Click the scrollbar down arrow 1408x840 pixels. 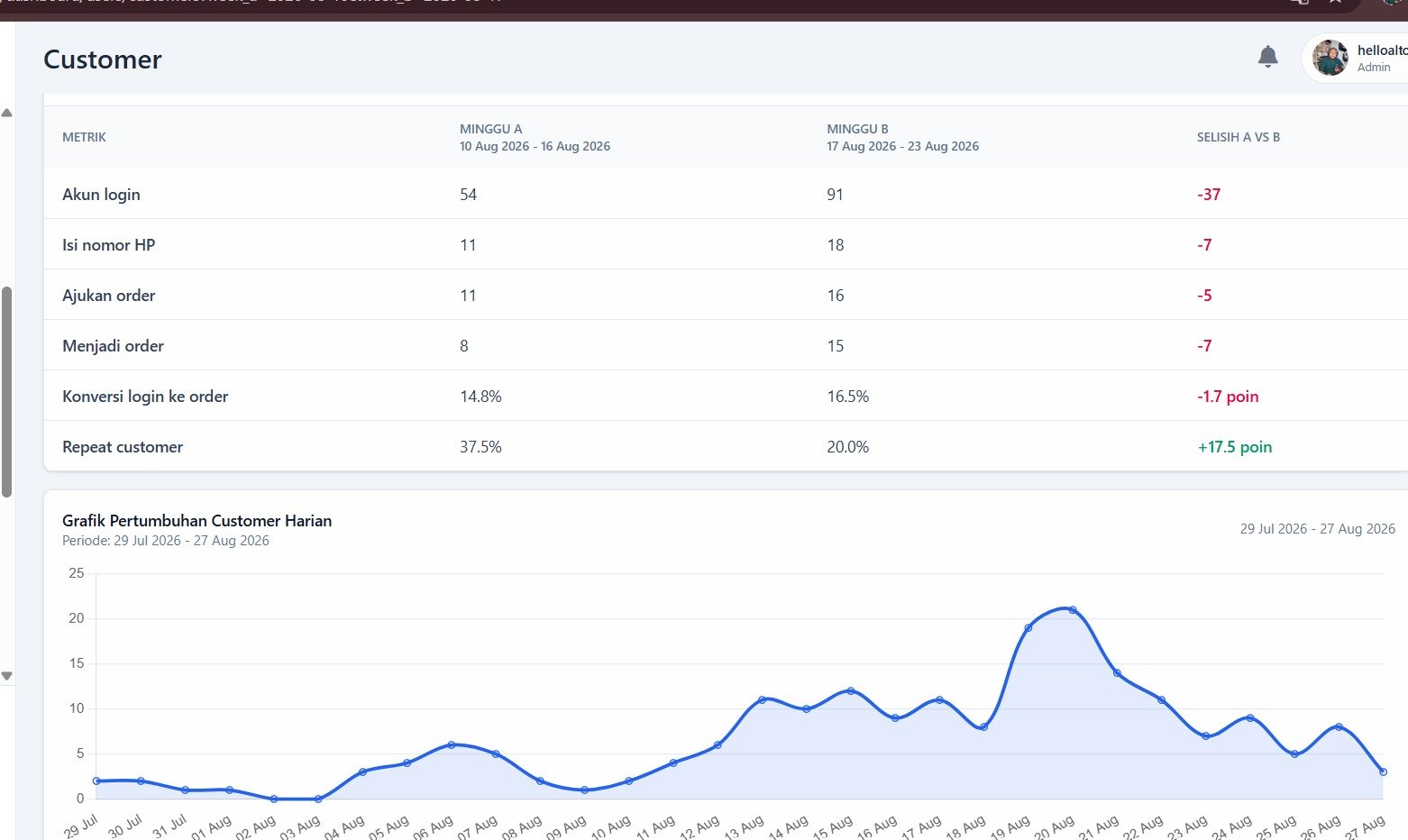(6, 675)
